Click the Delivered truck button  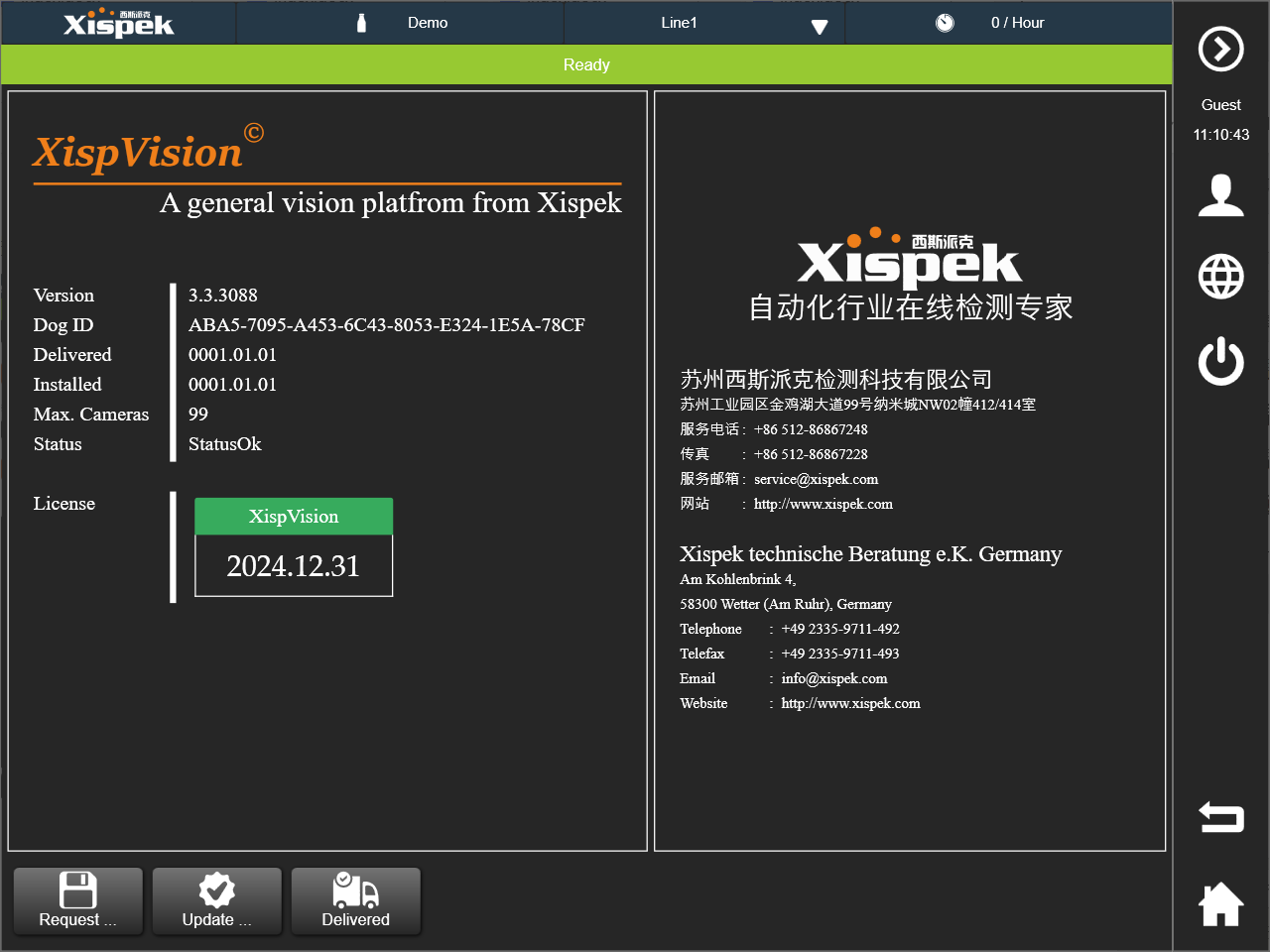click(x=356, y=900)
